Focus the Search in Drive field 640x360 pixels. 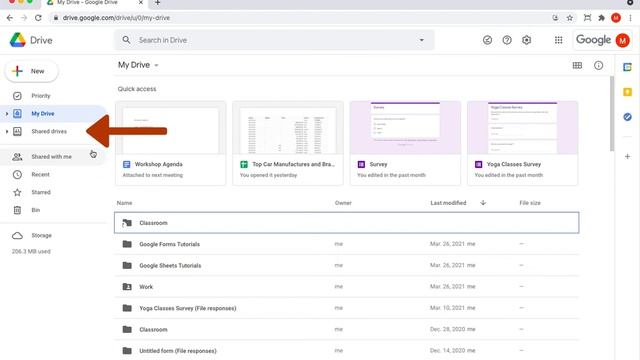274,40
